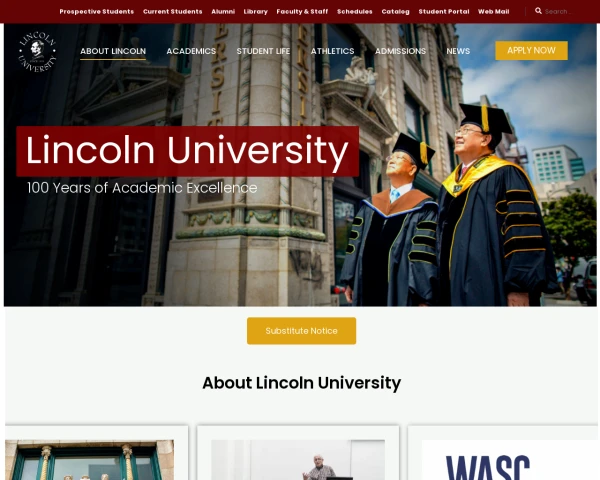Open the building window photo card
The height and width of the screenshot is (480, 600).
coord(89,460)
